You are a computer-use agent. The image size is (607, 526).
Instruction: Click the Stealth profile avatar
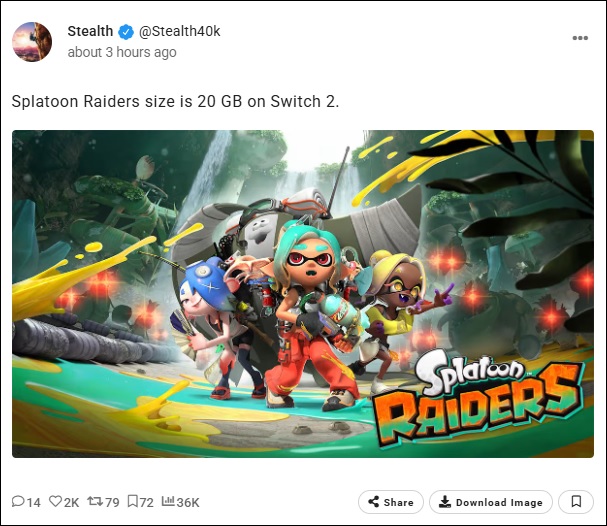[32, 42]
